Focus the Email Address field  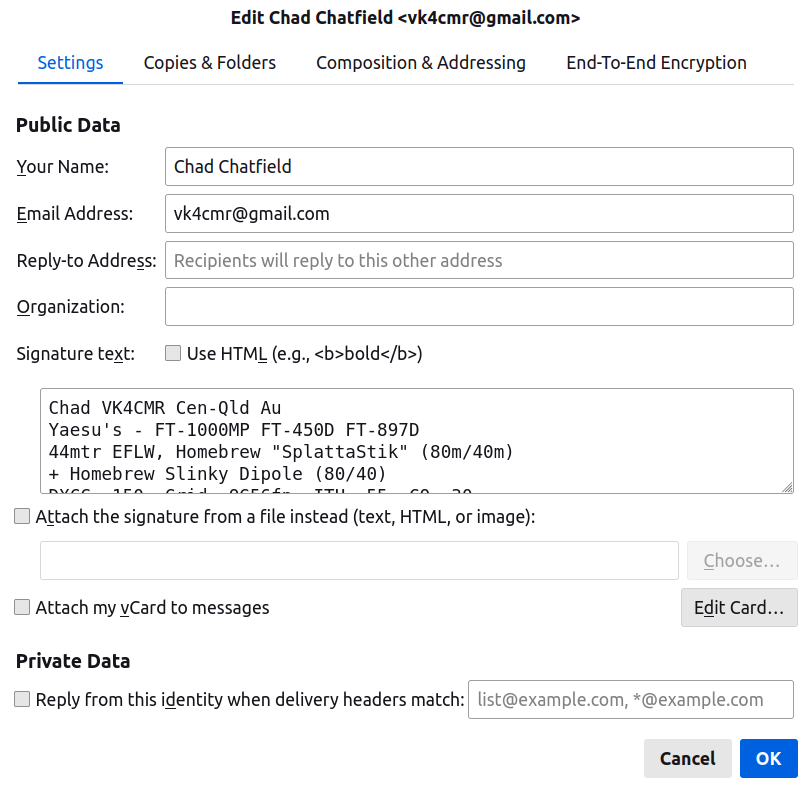tap(479, 213)
